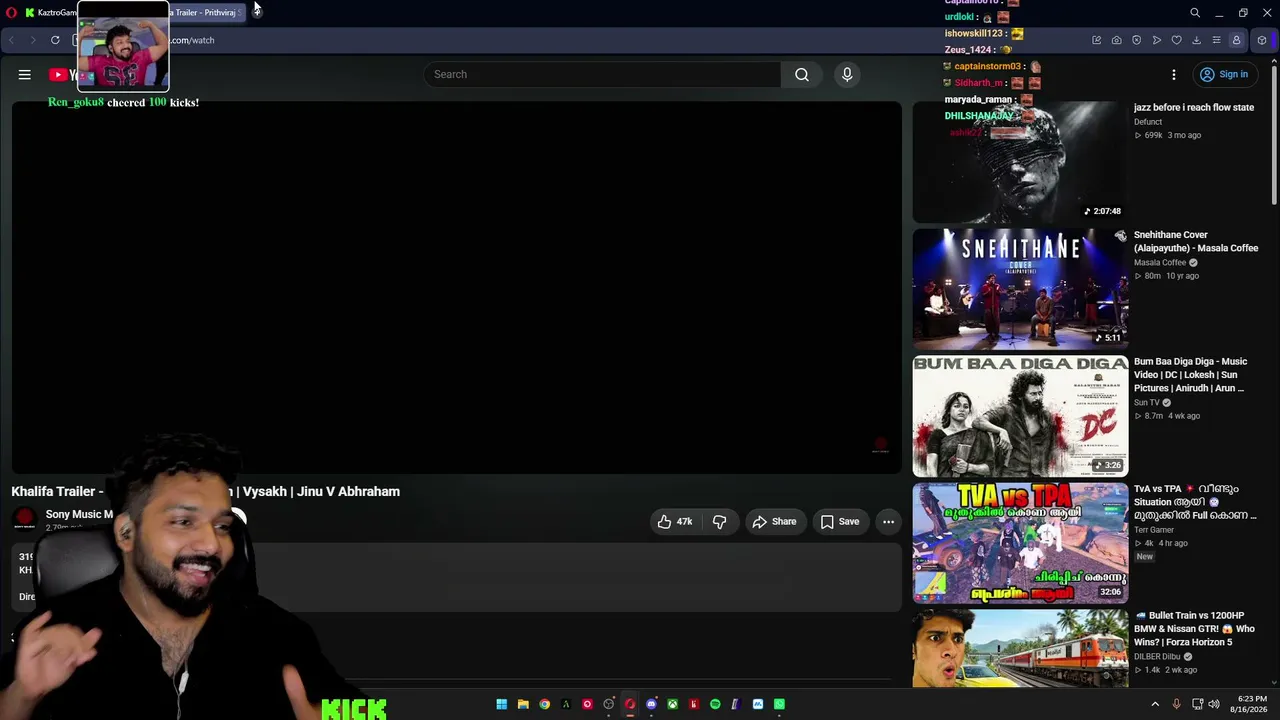The height and width of the screenshot is (720, 1280).
Task: Visit the DILBER Dilbu channel
Action: tap(1157, 656)
